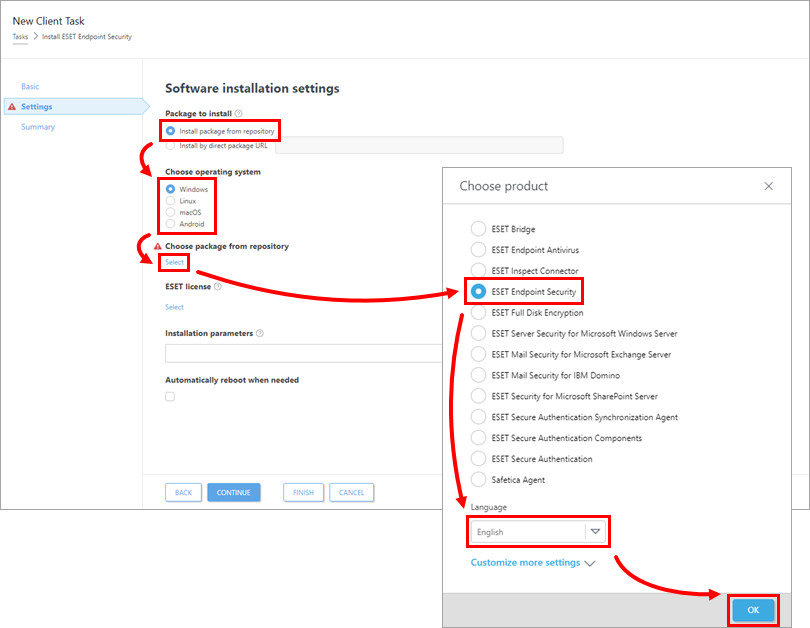Viewport: 810px width, 628px height.
Task: Toggle Automatically reboot when needed checkbox
Action: [170, 397]
